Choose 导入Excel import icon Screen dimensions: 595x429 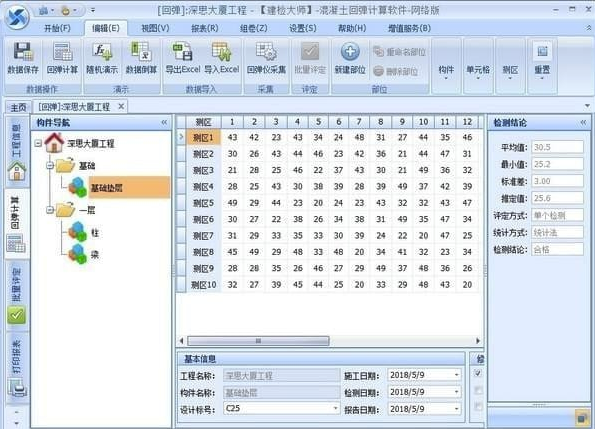pyautogui.click(x=222, y=58)
